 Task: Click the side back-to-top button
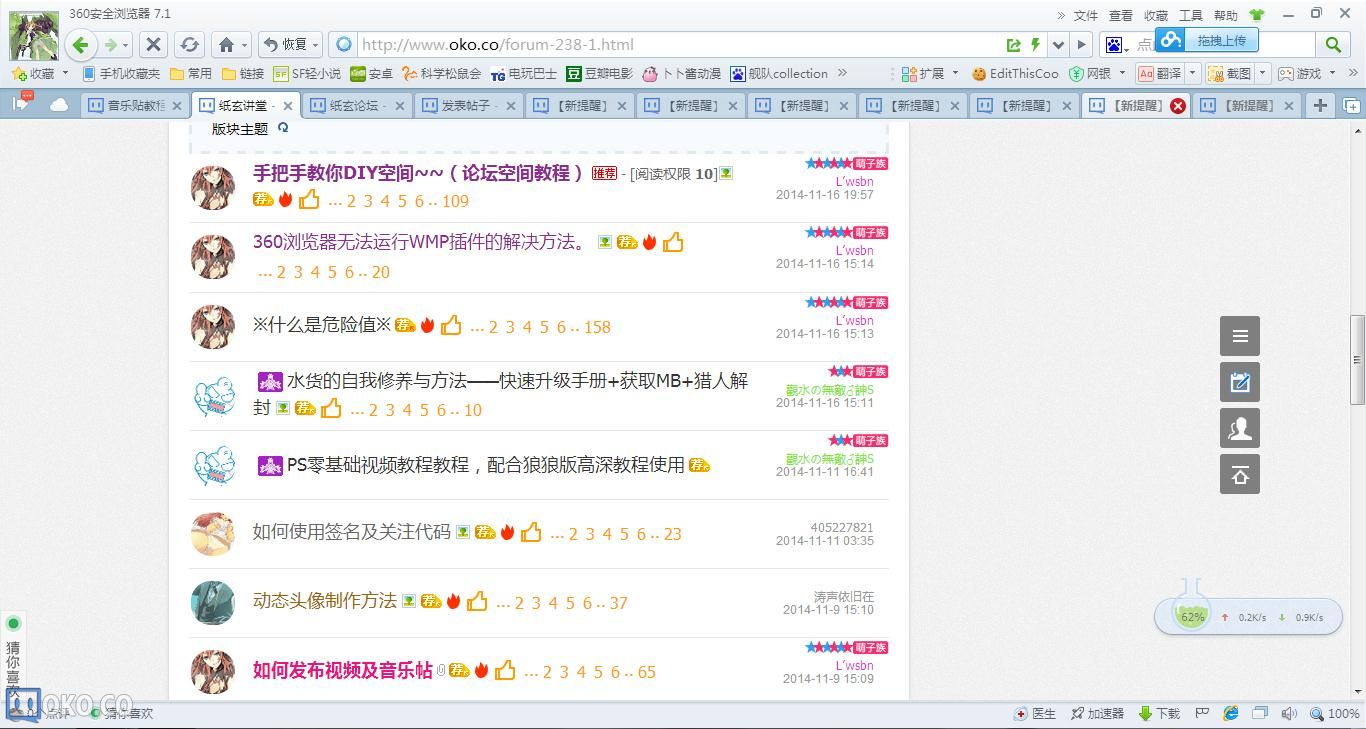(x=1240, y=474)
